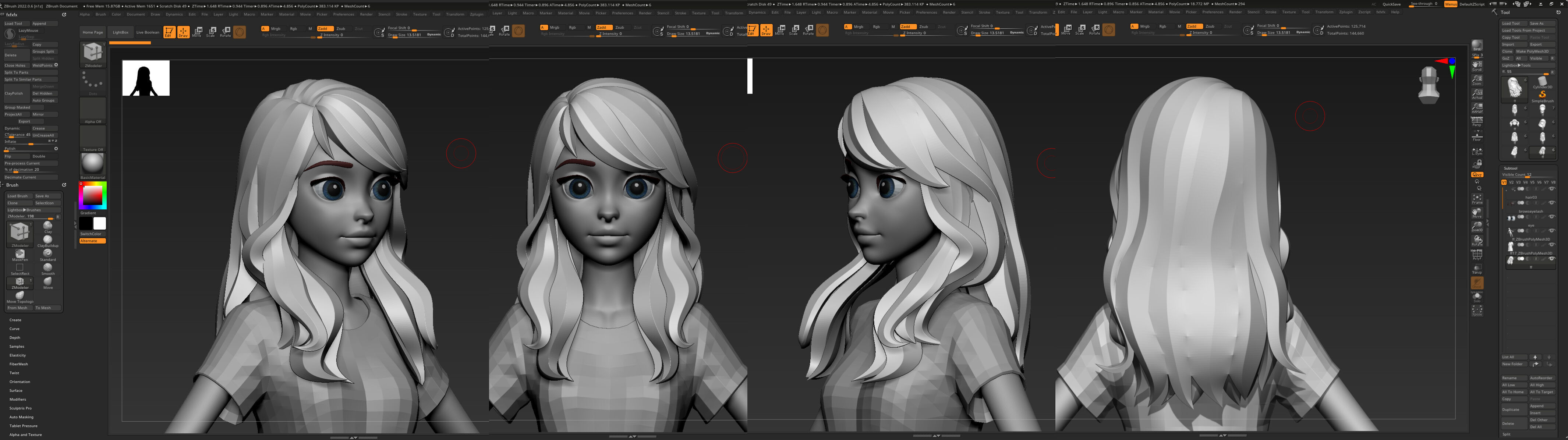Expand the Orientation brush section
The height and width of the screenshot is (440, 1568).
[20, 382]
